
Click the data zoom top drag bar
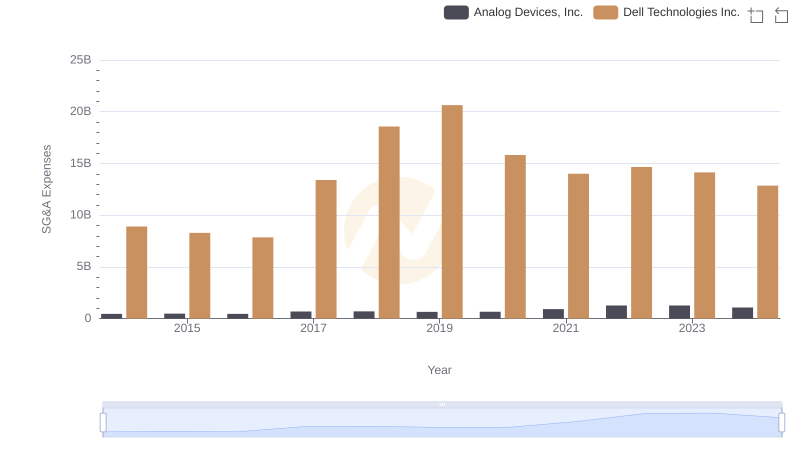point(442,404)
